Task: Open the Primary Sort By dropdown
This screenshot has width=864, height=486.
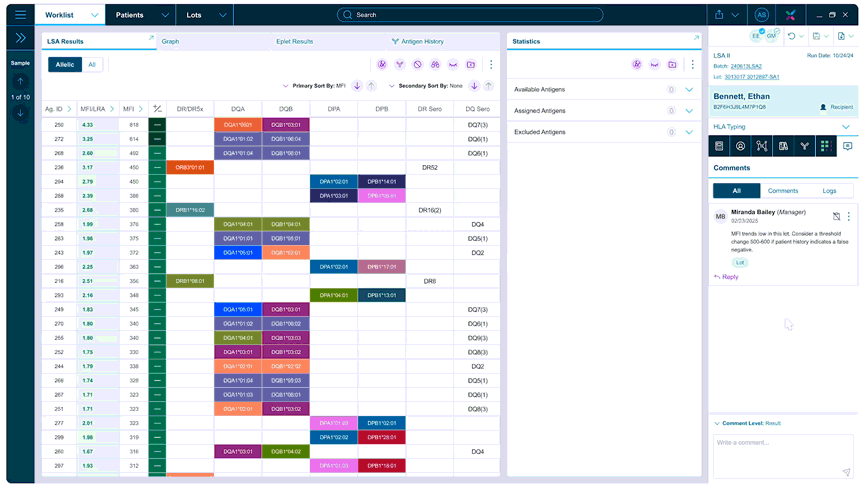Action: point(285,86)
